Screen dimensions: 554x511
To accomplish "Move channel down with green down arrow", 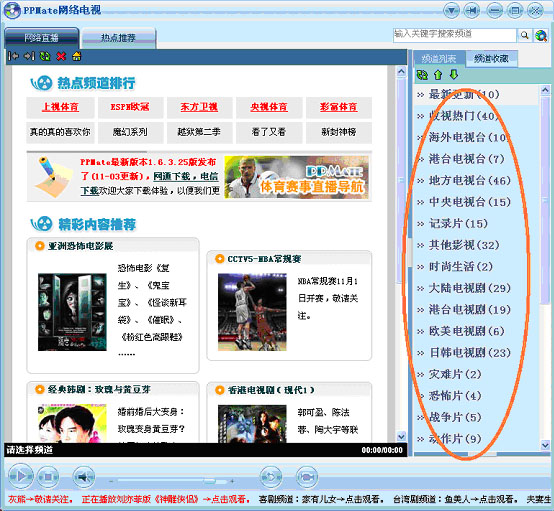I will (x=454, y=74).
